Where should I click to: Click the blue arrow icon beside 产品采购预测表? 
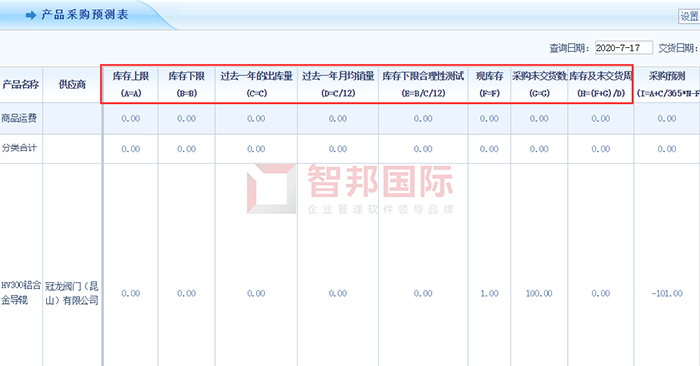(31, 15)
